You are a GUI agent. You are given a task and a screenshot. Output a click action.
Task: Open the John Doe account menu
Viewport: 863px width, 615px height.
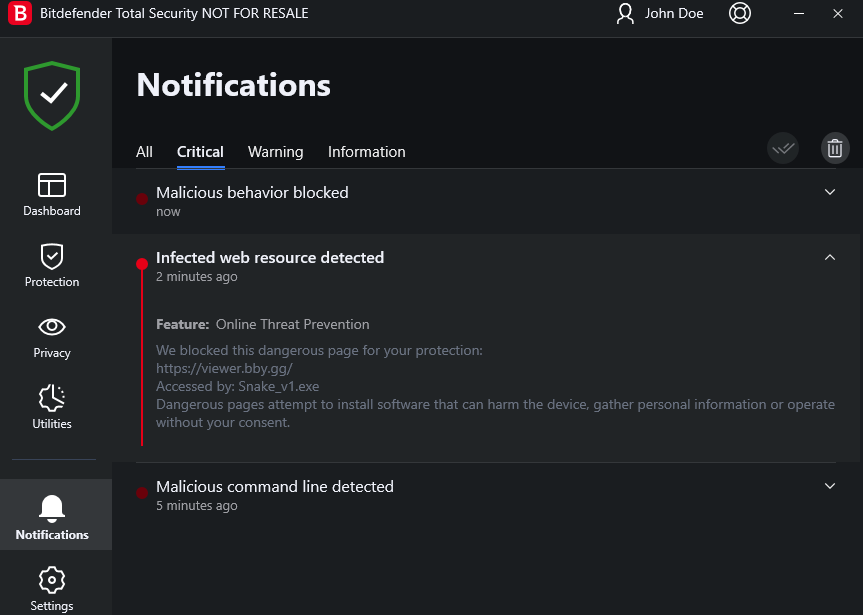[660, 14]
